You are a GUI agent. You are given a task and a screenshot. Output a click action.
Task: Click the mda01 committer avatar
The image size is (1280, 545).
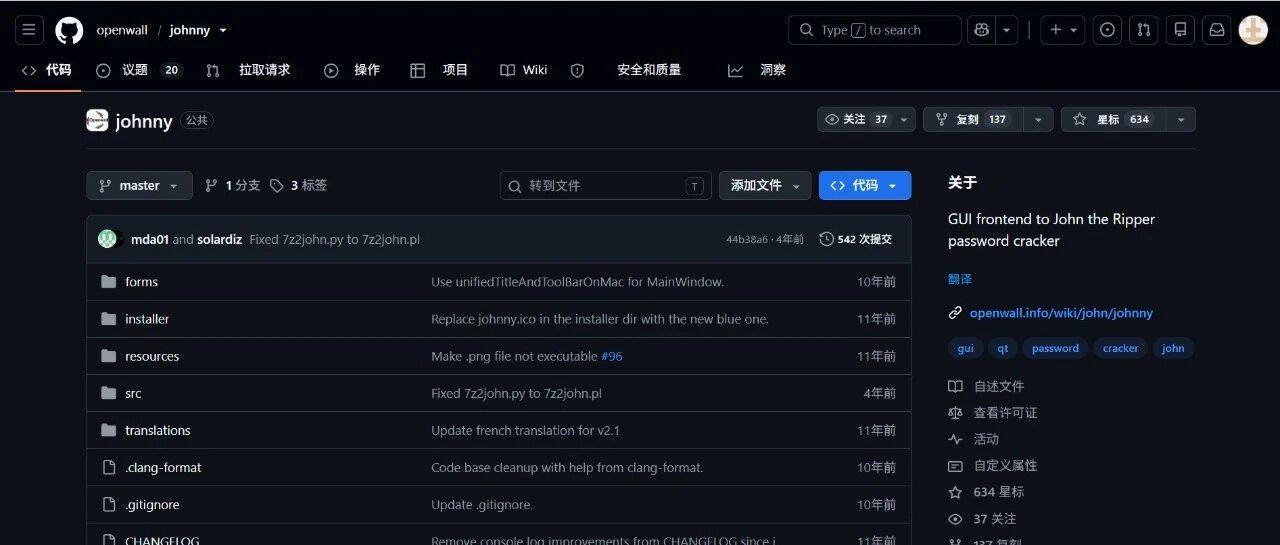[107, 239]
